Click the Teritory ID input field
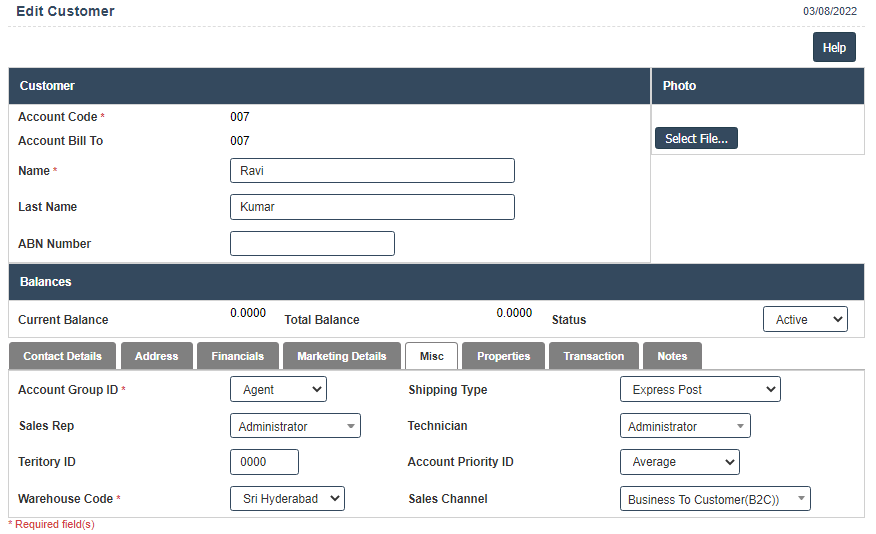876x534 pixels. pyautogui.click(x=264, y=462)
